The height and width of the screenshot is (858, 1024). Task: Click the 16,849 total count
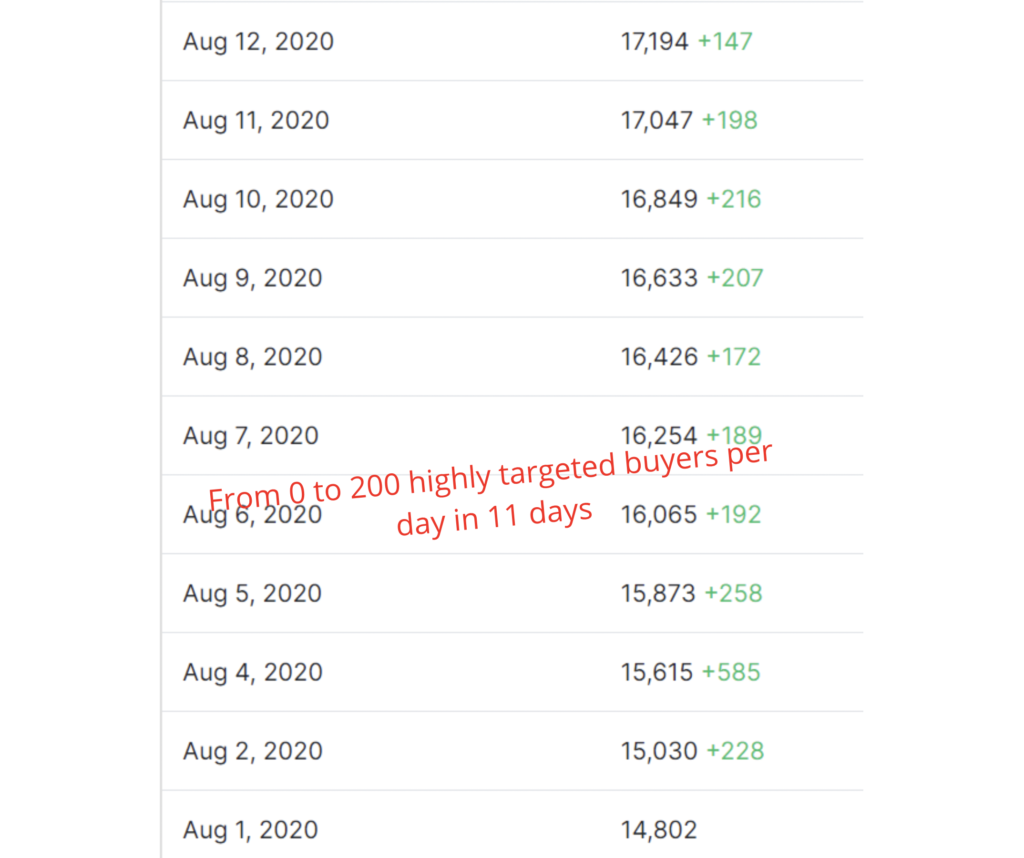pyautogui.click(x=659, y=199)
